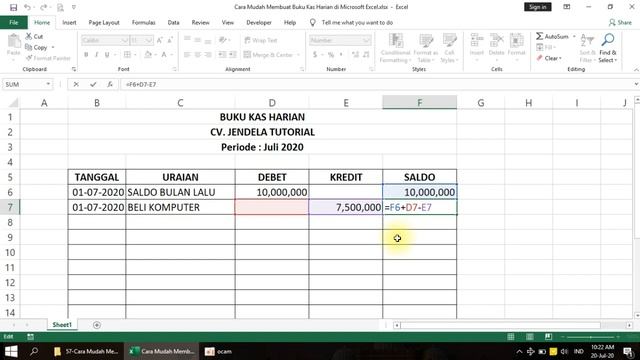Select Sheet1 tab
640x360 pixels.
click(62, 325)
